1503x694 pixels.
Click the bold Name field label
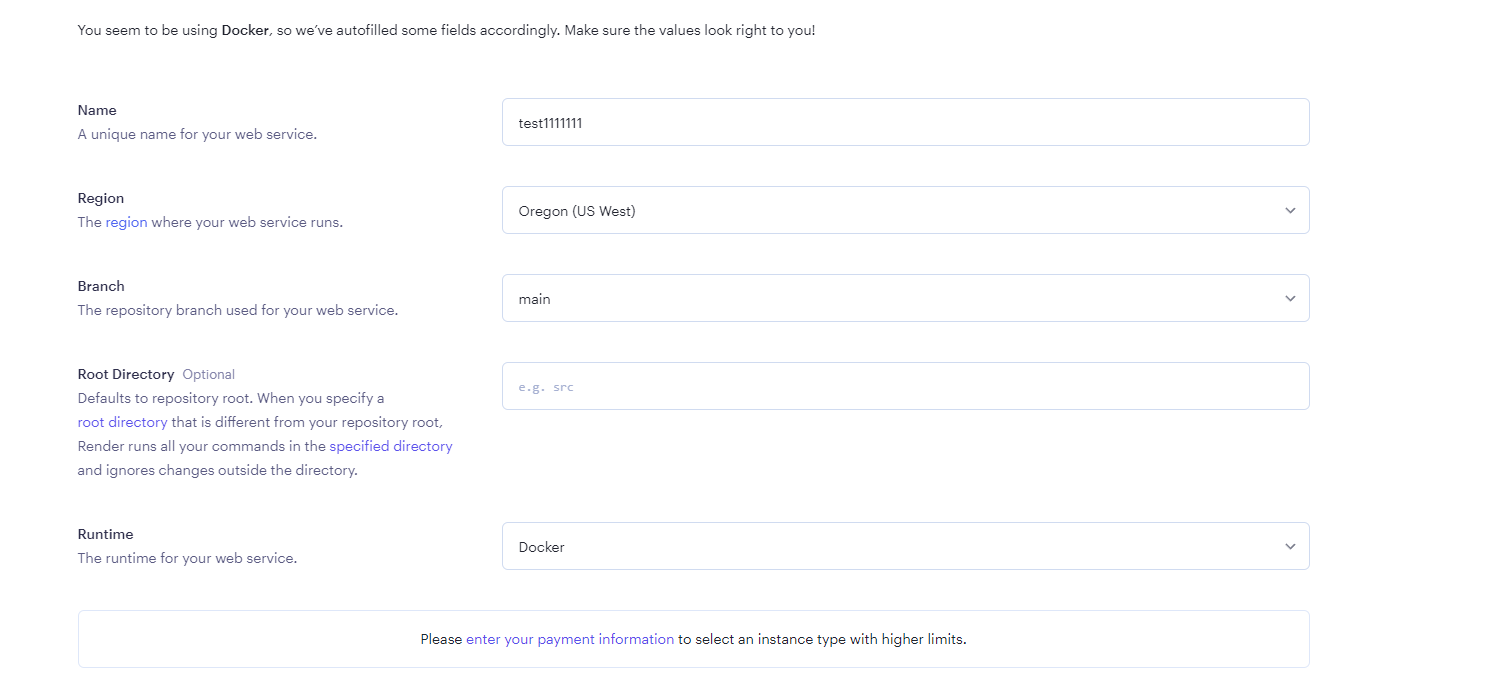coord(97,110)
